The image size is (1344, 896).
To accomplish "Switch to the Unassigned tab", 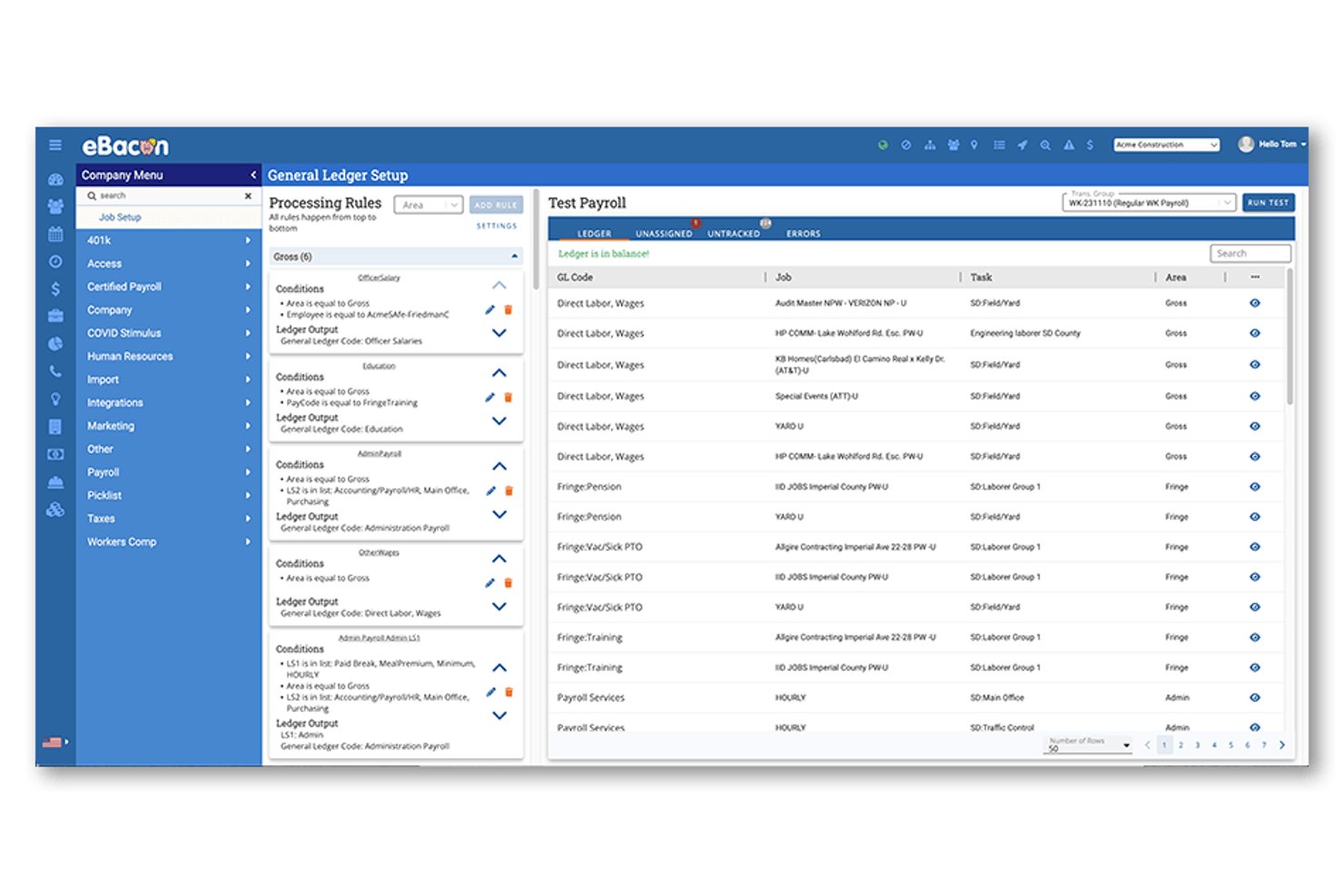I will [664, 234].
